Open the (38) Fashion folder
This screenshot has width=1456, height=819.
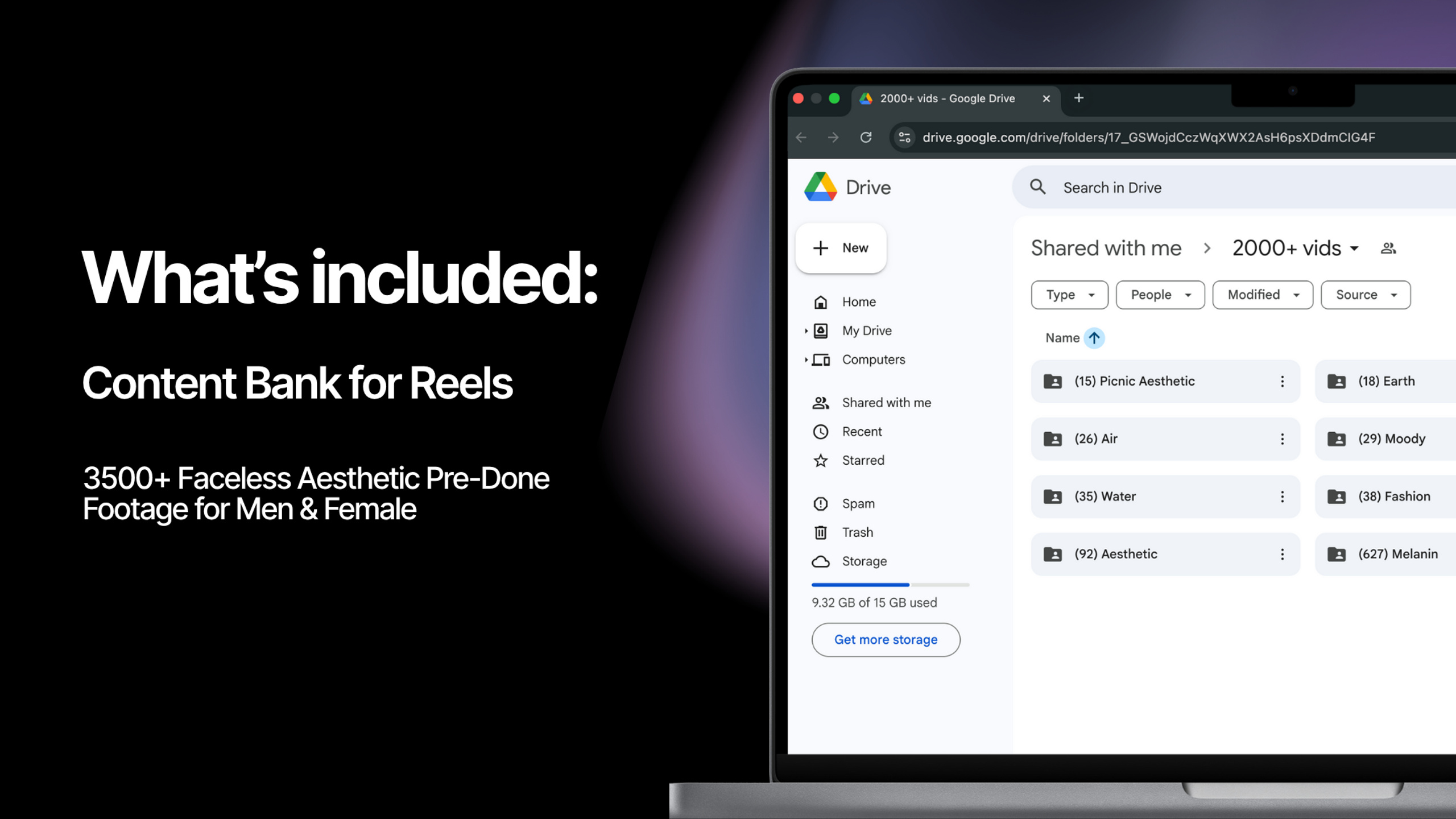point(1385,497)
